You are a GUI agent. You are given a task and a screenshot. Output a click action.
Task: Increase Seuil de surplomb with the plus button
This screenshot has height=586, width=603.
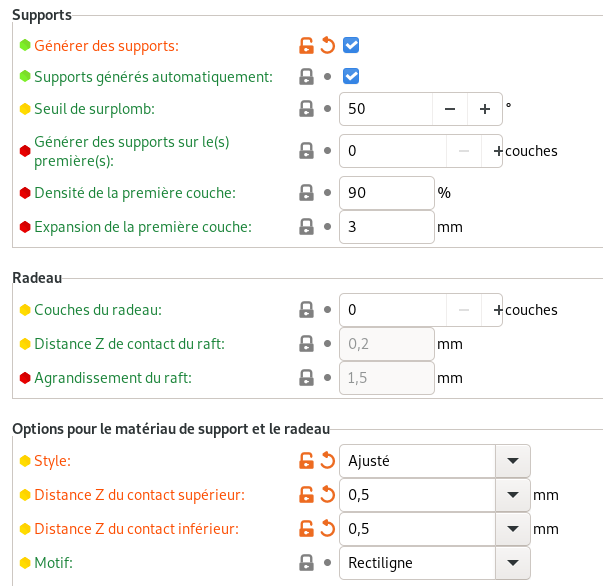(x=485, y=109)
